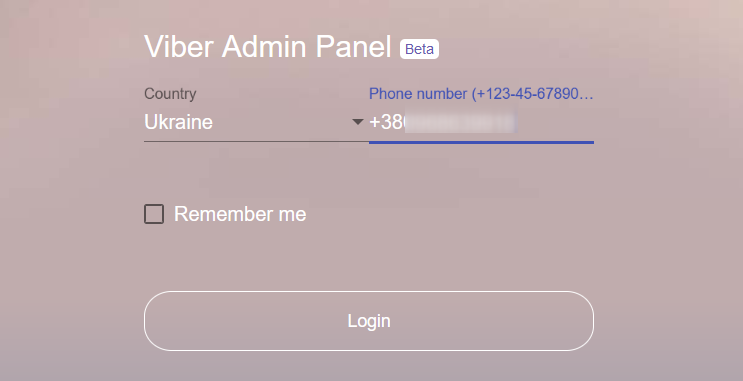Screen dimensions: 743x381
Task: Open the Ukraine country selector
Action: pyautogui.click(x=256, y=122)
